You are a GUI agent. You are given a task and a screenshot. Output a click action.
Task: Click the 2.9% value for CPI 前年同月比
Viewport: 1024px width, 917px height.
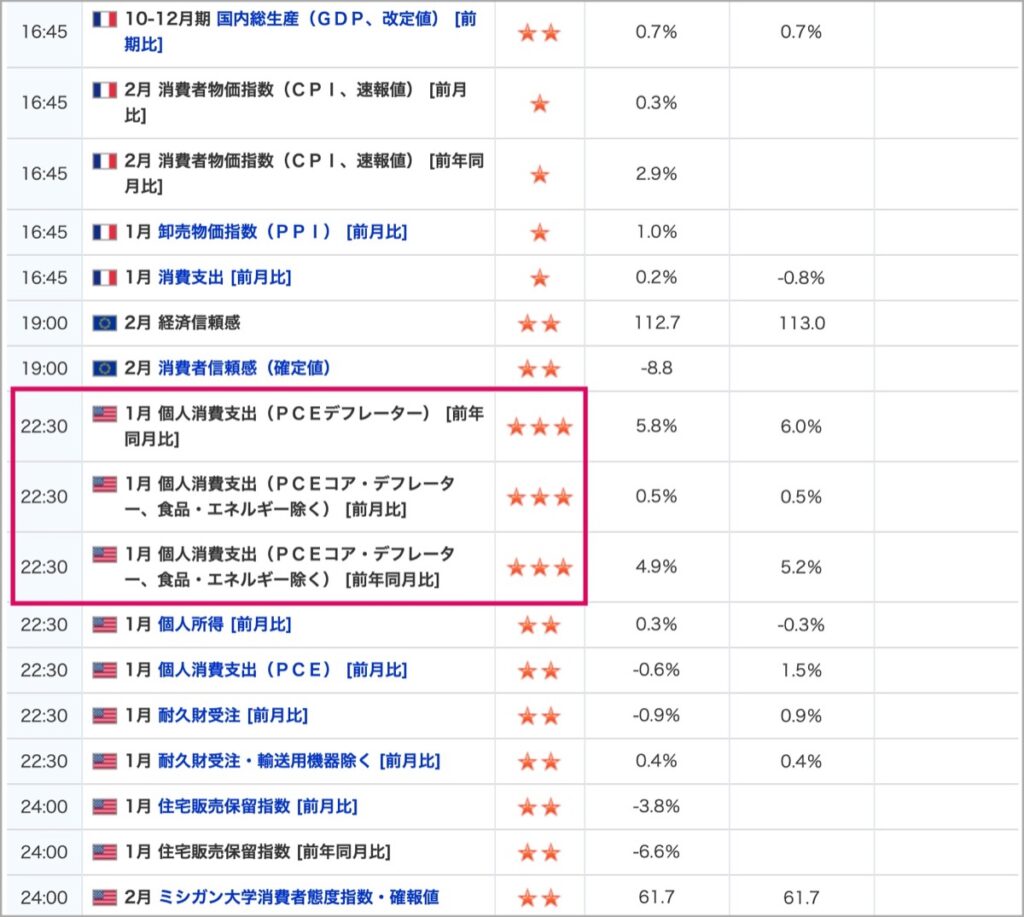point(656,174)
